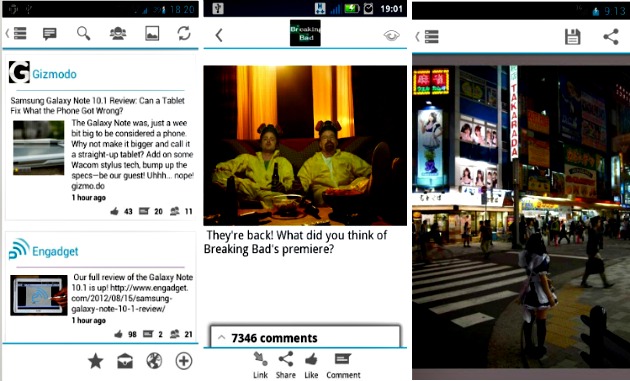Tap the star favorites icon in the bottom bar
This screenshot has height=381, width=630.
[96, 361]
